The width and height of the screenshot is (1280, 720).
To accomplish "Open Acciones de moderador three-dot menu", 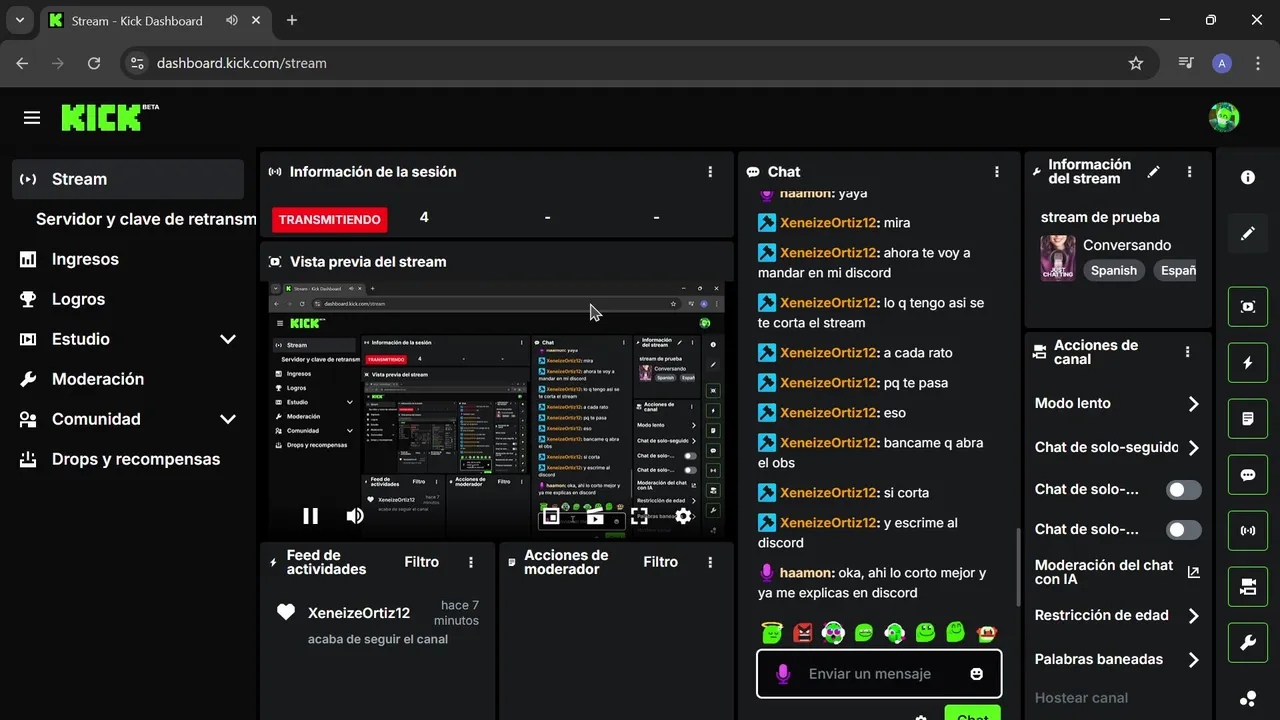I will click(711, 563).
